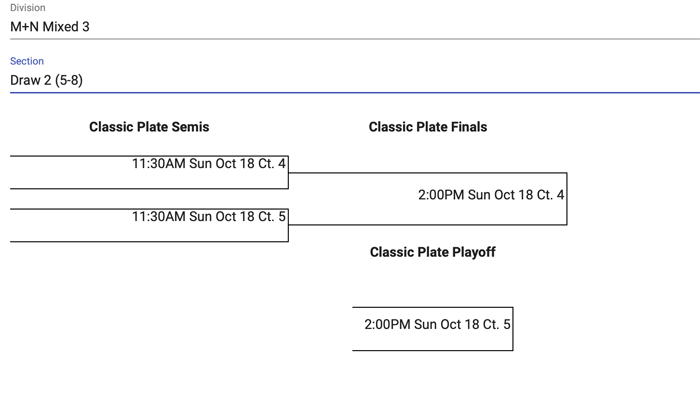Click the Division field label

[27, 8]
